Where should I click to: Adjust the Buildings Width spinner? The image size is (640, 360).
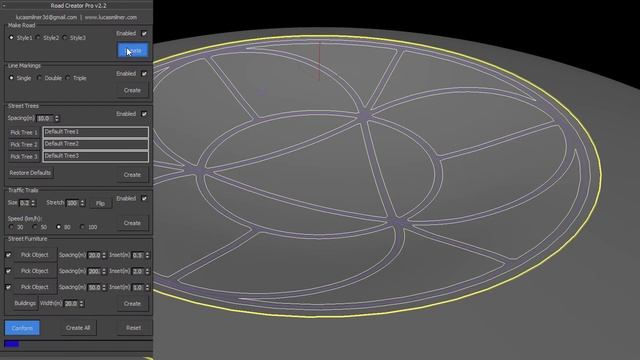coord(82,304)
